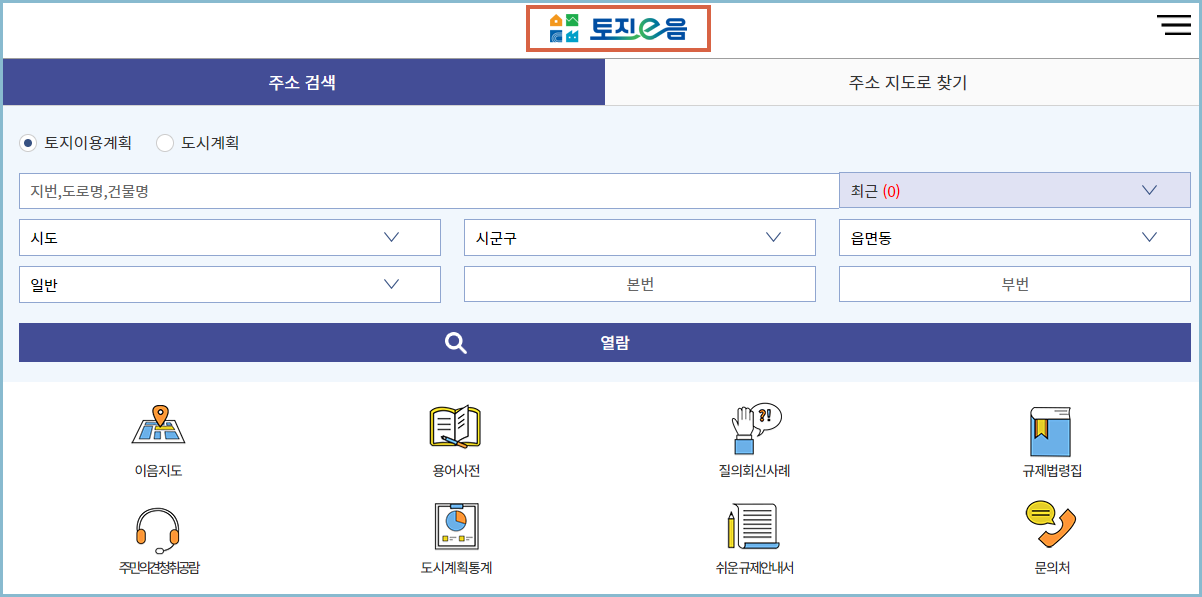This screenshot has width=1202, height=597.
Task: Open the 시도 province dropdown
Action: click(229, 237)
